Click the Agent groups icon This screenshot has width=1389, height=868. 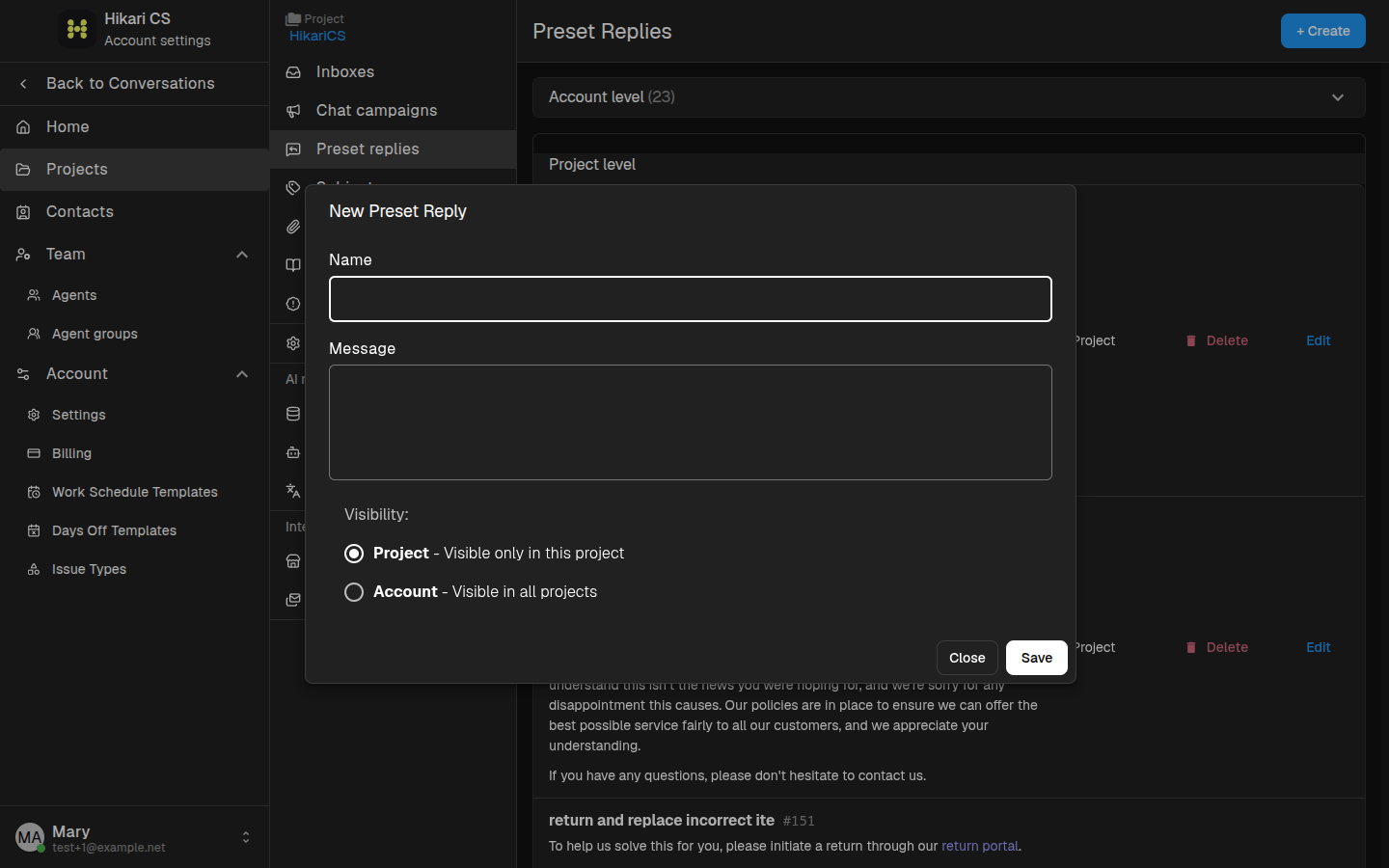click(x=34, y=334)
